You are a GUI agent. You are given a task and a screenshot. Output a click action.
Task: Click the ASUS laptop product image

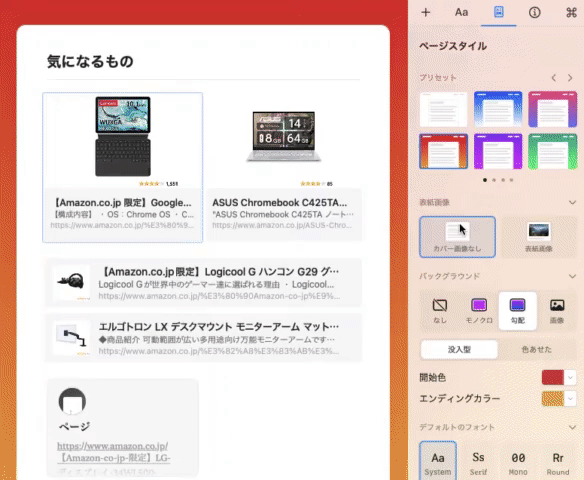tap(284, 136)
